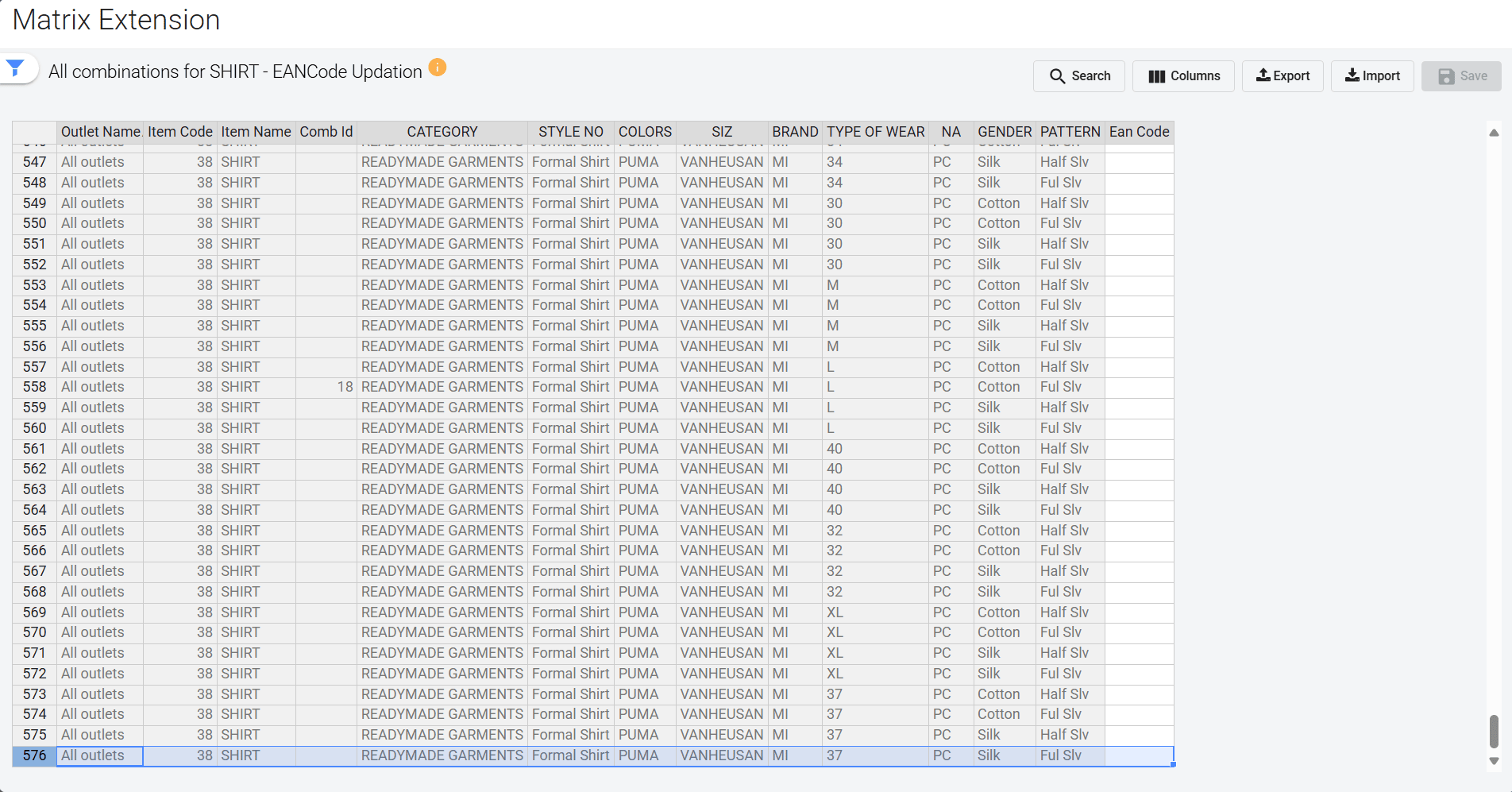Select the COLORS column header
This screenshot has height=792, width=1512.
tap(645, 132)
